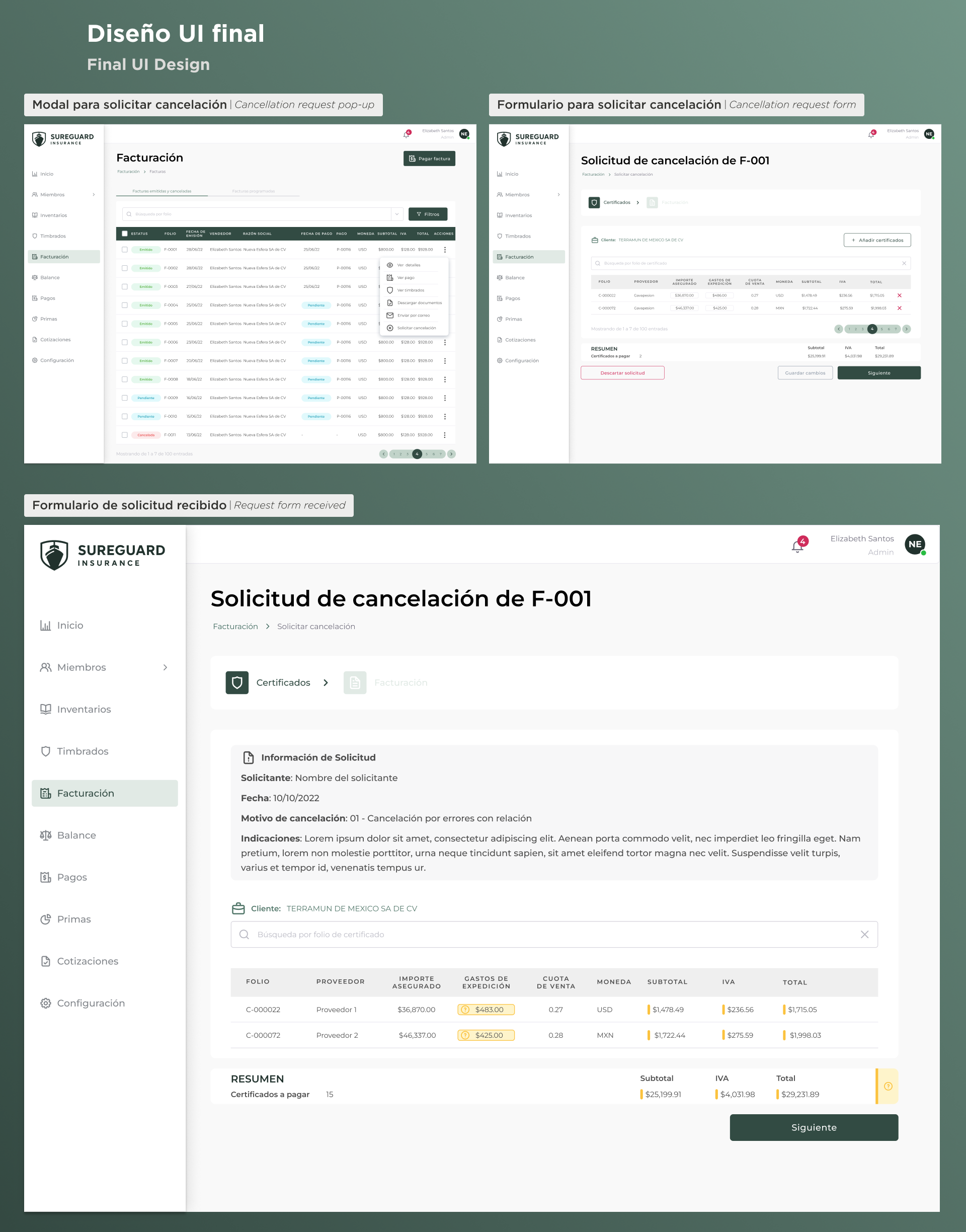Image resolution: width=966 pixels, height=1232 pixels.
Task: Click the Añadir certificados button
Action: point(876,240)
